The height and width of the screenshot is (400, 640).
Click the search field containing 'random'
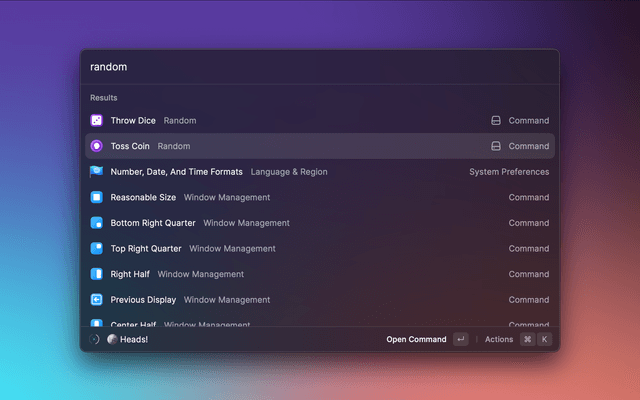pos(320,67)
